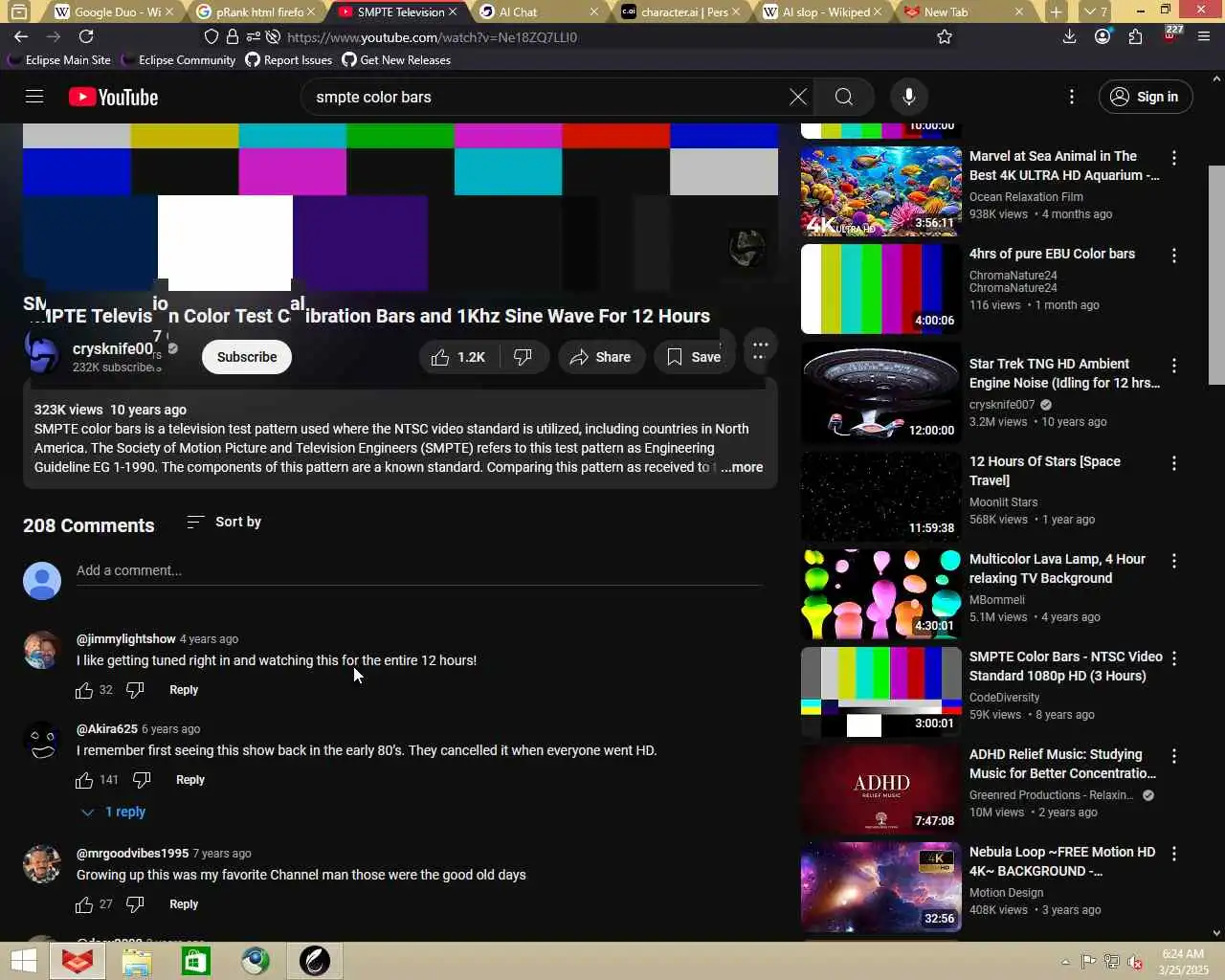1225x980 pixels.
Task: Reply to @Akira625's comment
Action: point(190,780)
